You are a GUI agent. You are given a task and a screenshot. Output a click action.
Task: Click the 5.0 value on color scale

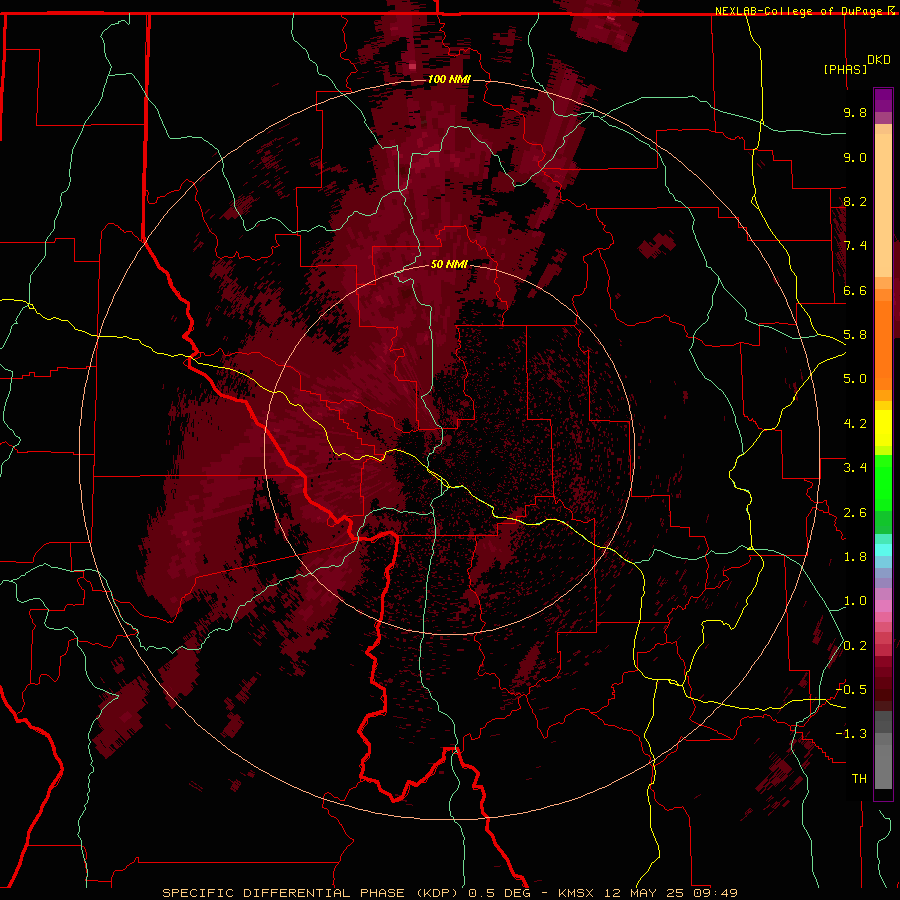pyautogui.click(x=855, y=379)
